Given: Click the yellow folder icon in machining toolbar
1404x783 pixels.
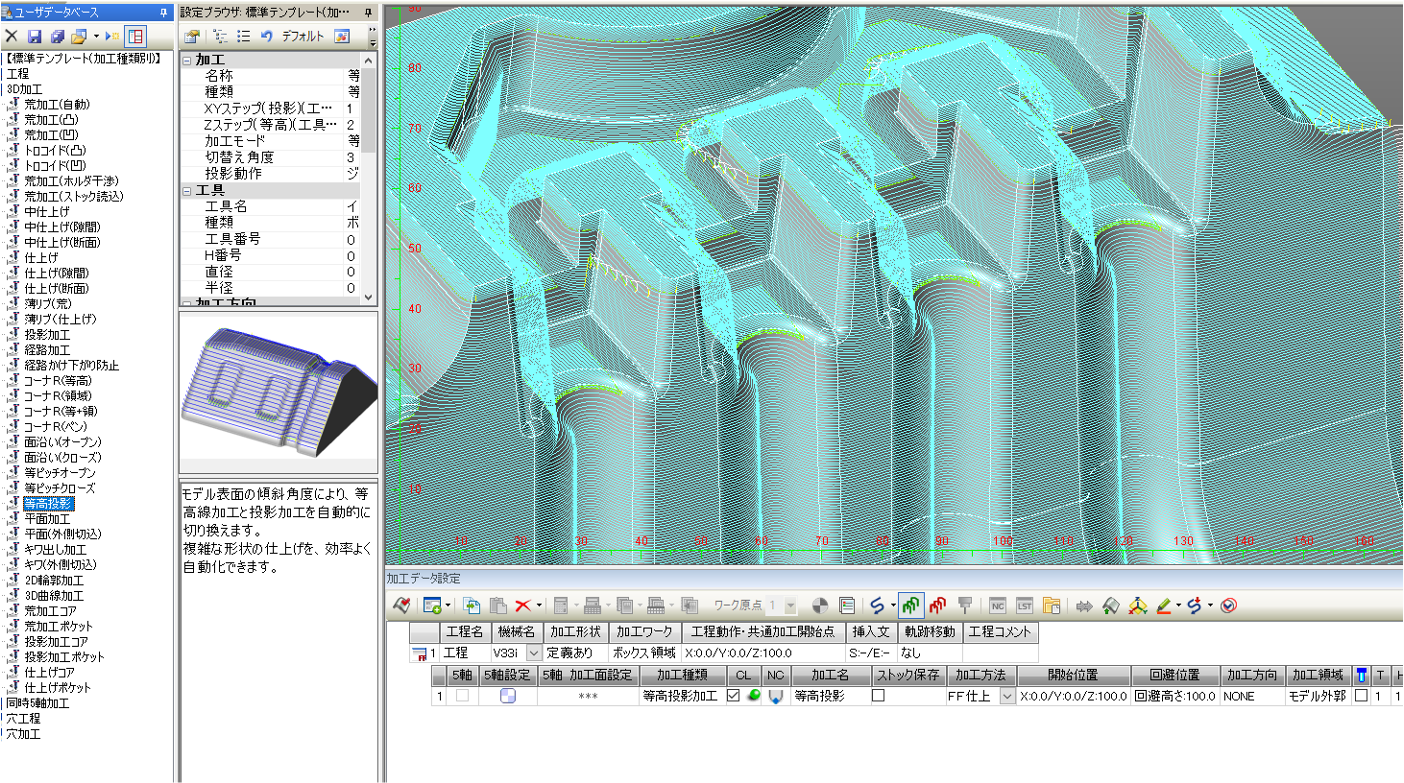Looking at the screenshot, I should (x=1051, y=605).
